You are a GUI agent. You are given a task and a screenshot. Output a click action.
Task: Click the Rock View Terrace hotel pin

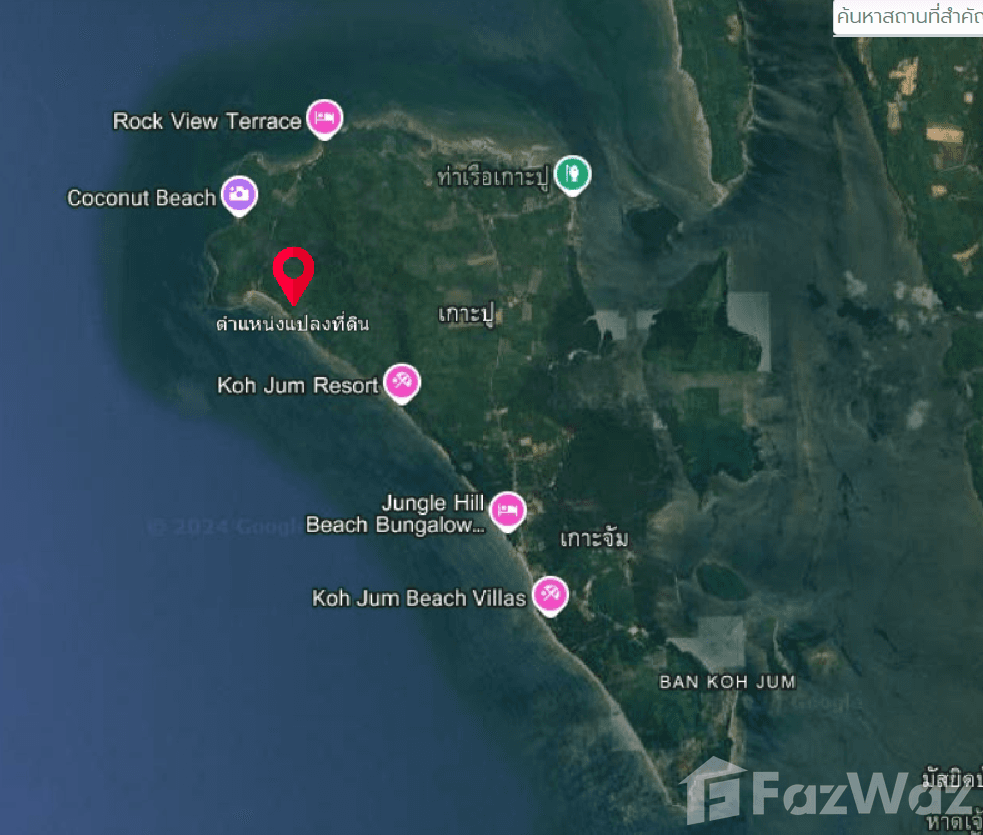324,118
